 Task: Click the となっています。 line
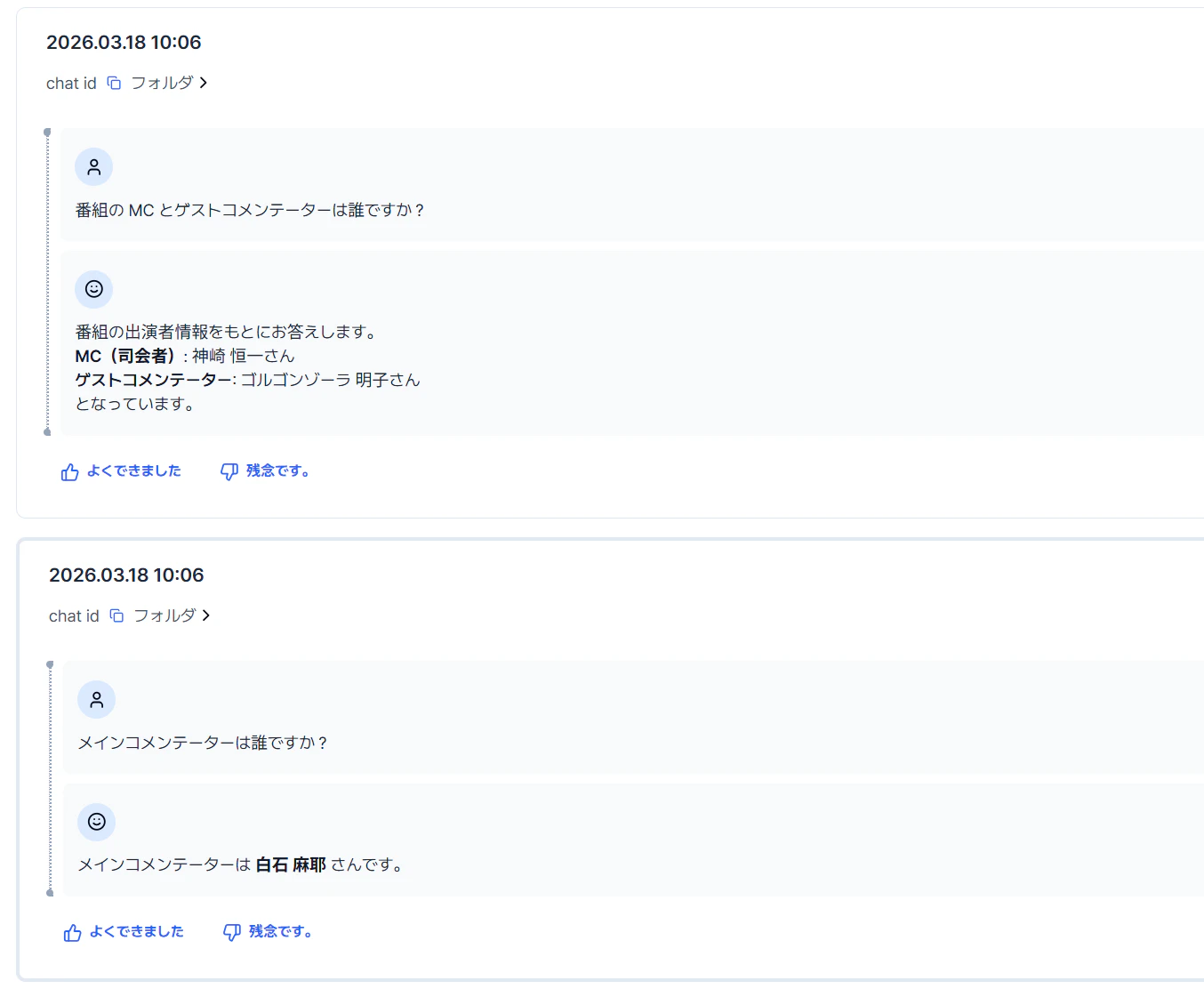point(135,404)
